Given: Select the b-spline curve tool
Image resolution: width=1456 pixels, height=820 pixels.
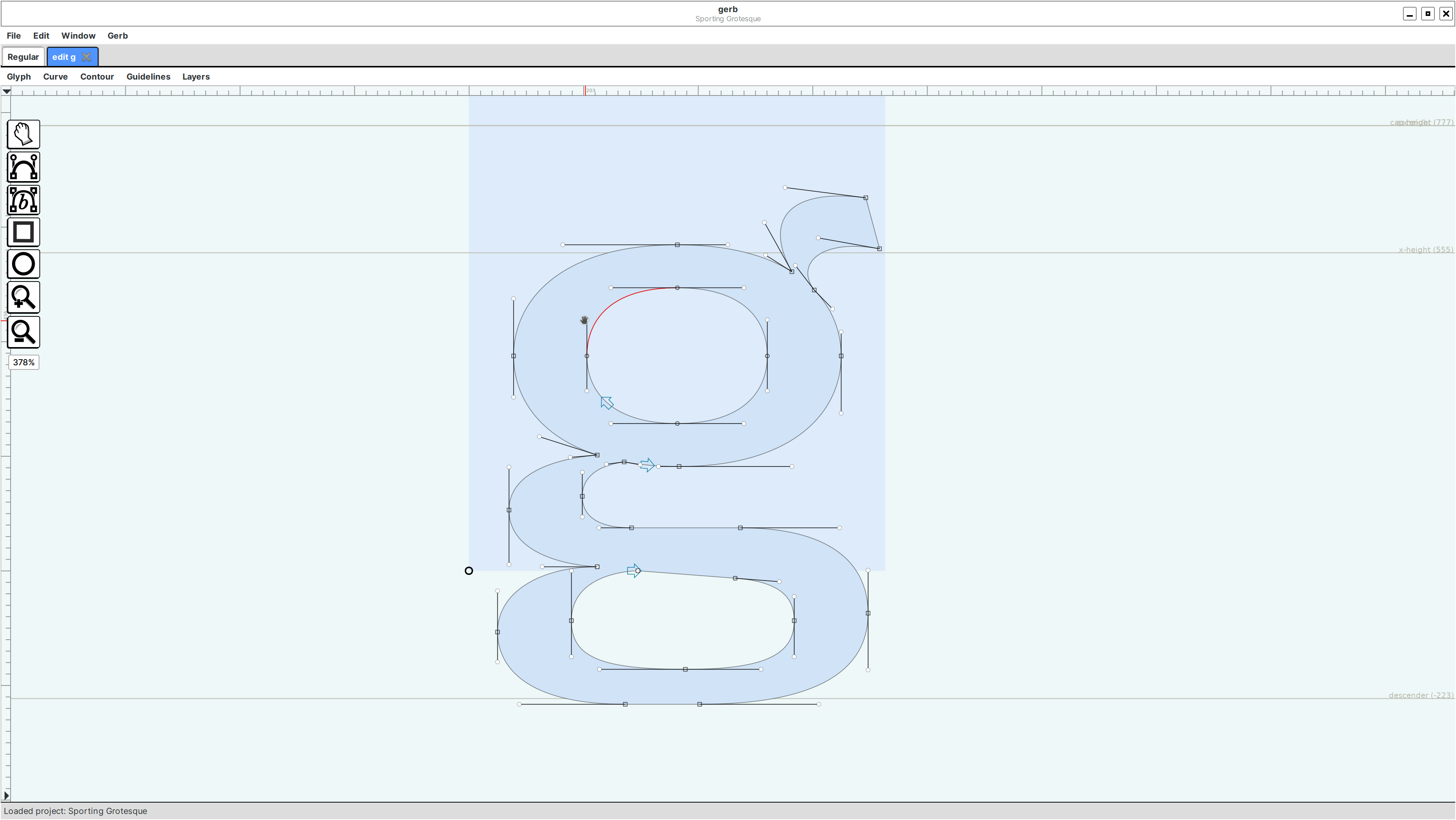Looking at the screenshot, I should coord(23,200).
